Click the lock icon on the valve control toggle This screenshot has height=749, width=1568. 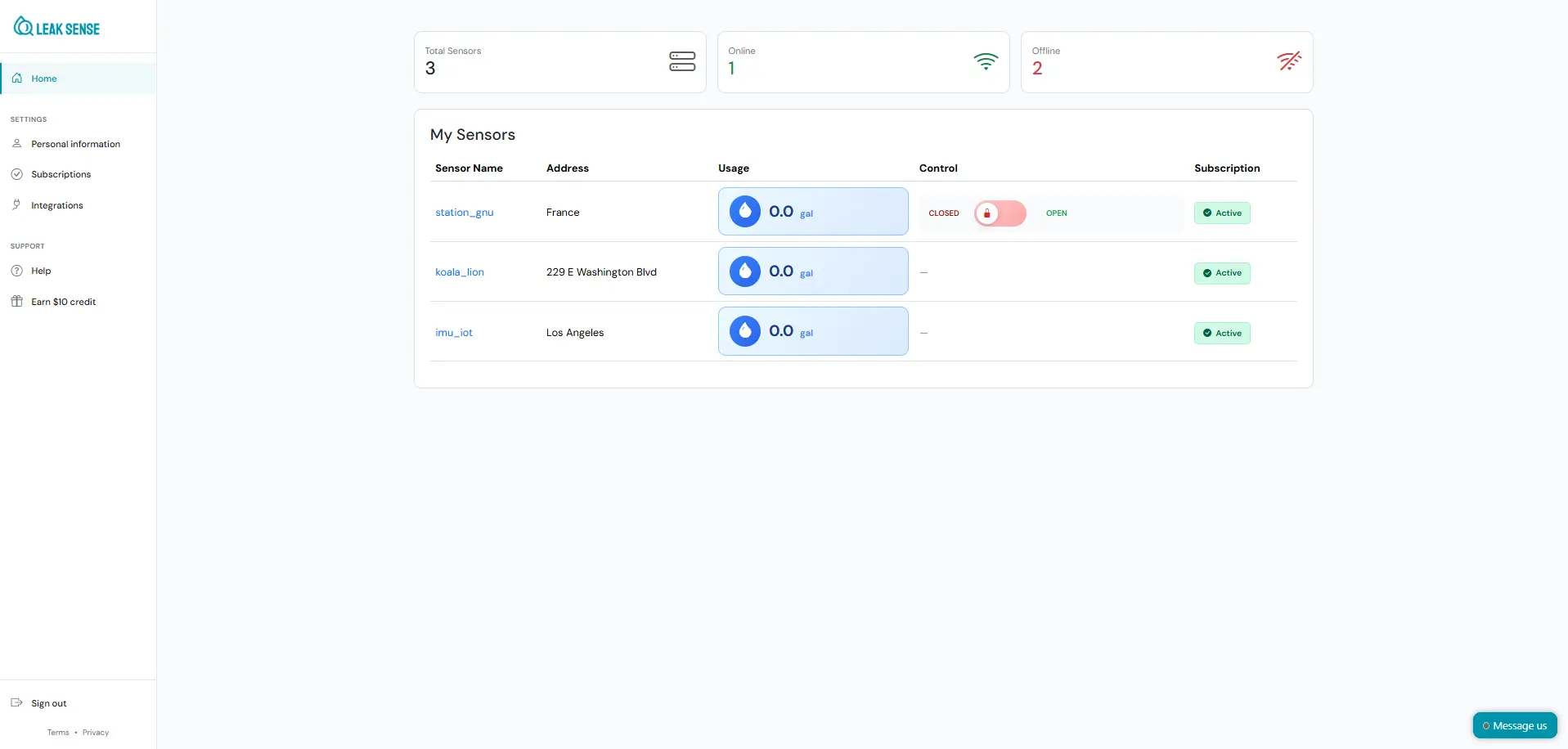pos(987,213)
